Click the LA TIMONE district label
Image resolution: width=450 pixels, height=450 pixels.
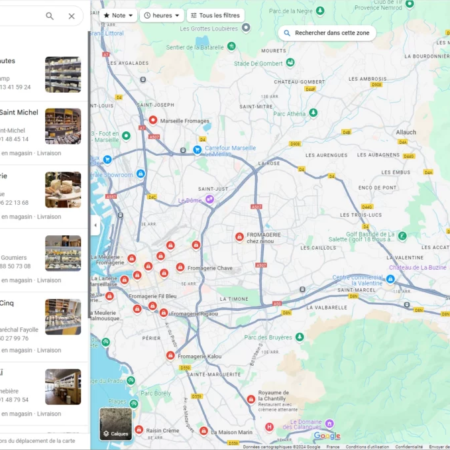(234, 299)
